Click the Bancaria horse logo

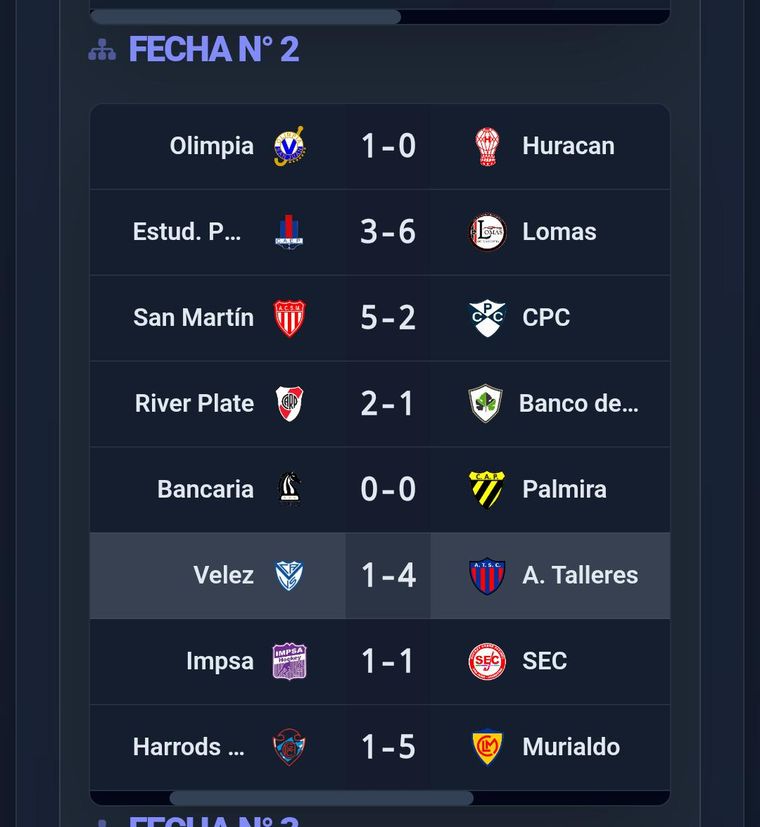click(x=290, y=489)
